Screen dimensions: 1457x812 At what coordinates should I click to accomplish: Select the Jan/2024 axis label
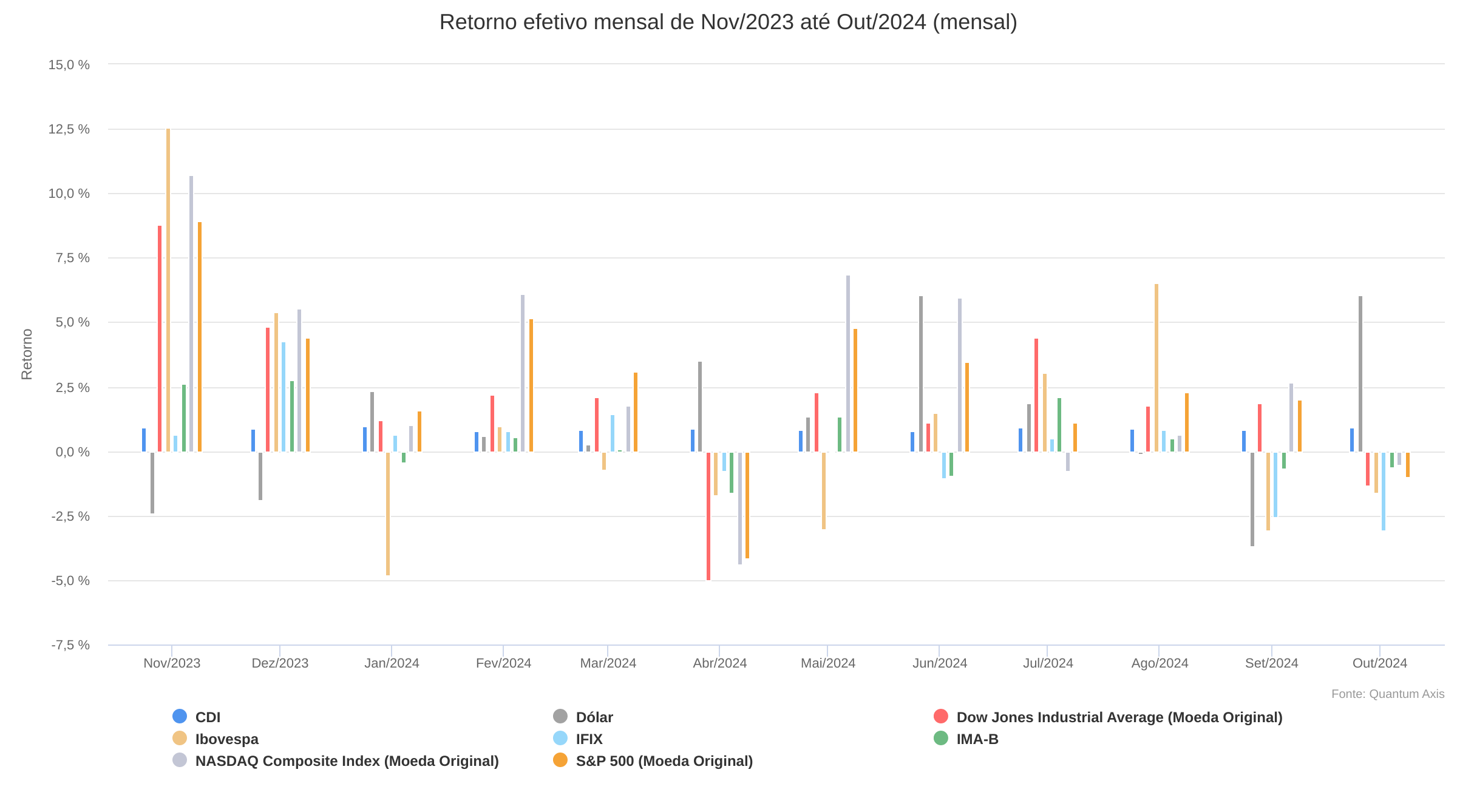click(x=392, y=663)
